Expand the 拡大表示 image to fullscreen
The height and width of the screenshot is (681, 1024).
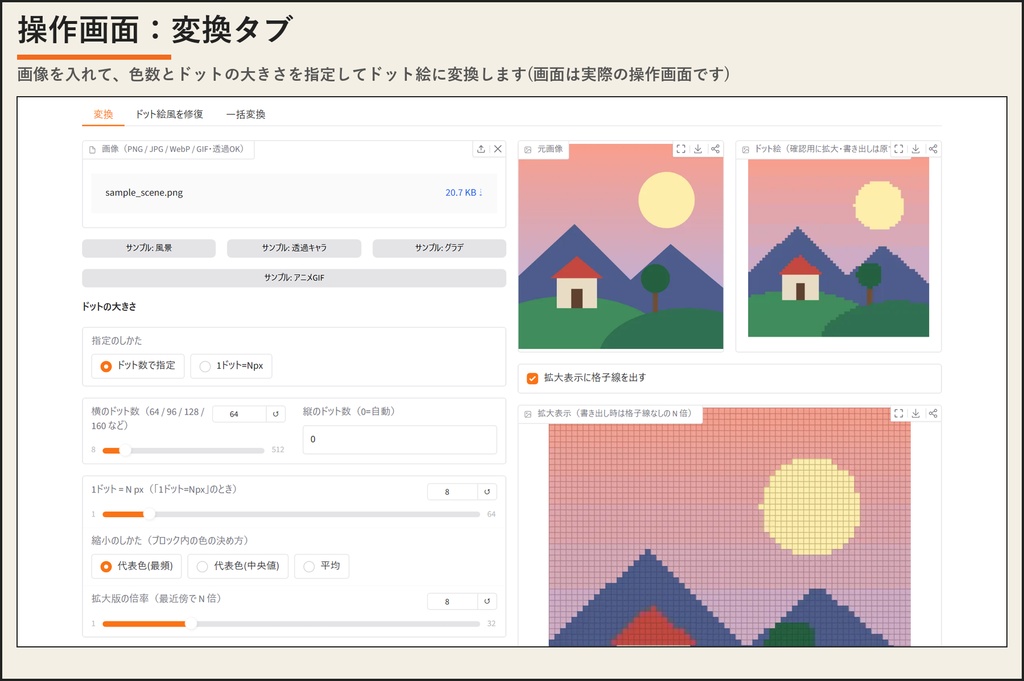899,413
